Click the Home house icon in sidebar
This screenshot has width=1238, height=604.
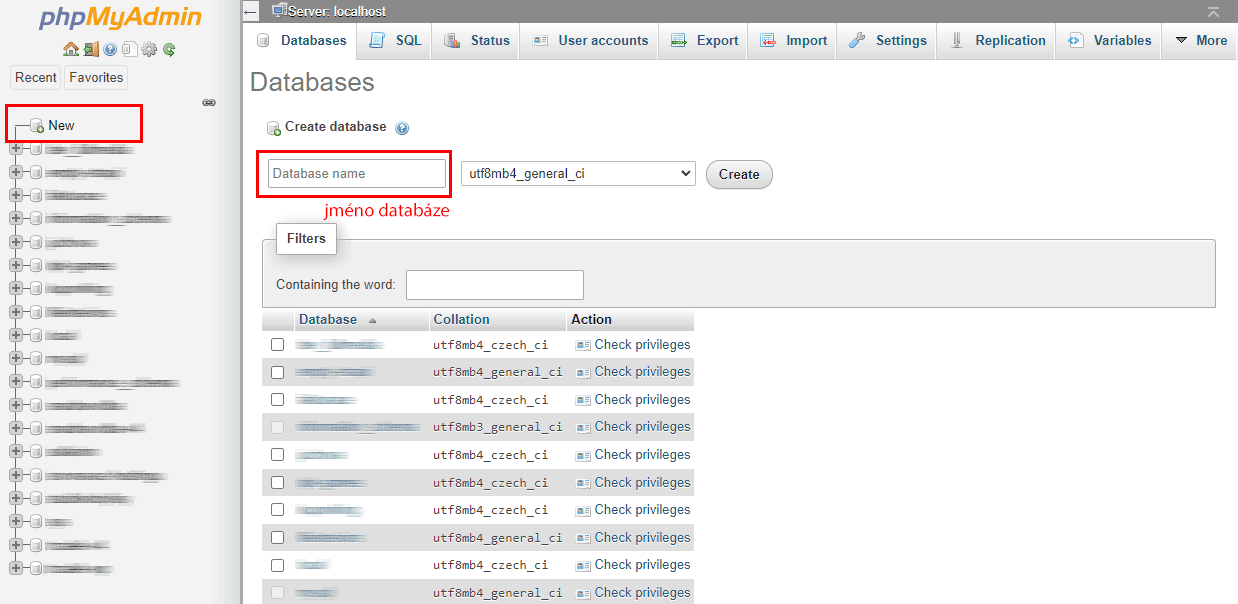(70, 49)
